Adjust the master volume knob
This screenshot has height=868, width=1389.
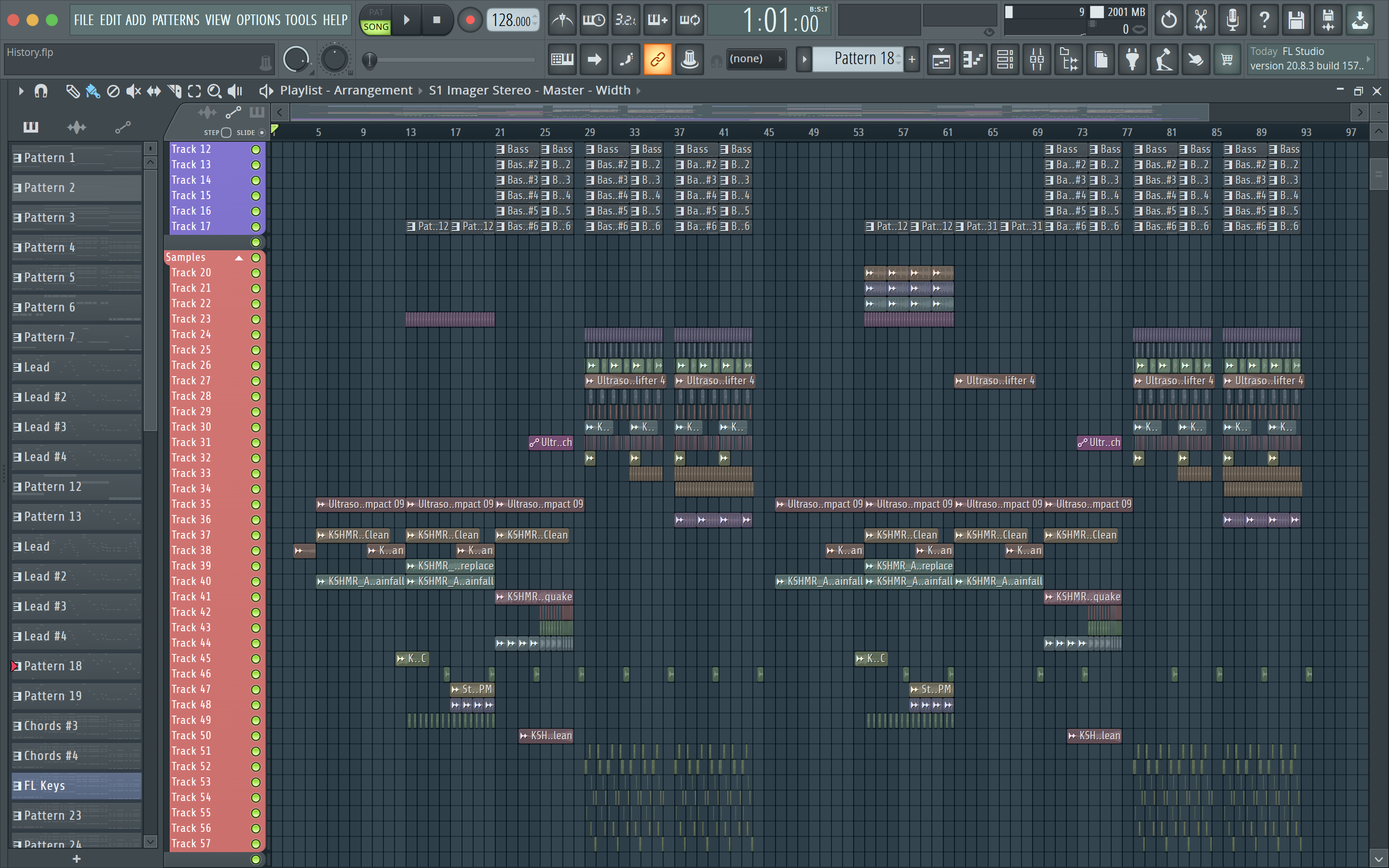tap(296, 59)
